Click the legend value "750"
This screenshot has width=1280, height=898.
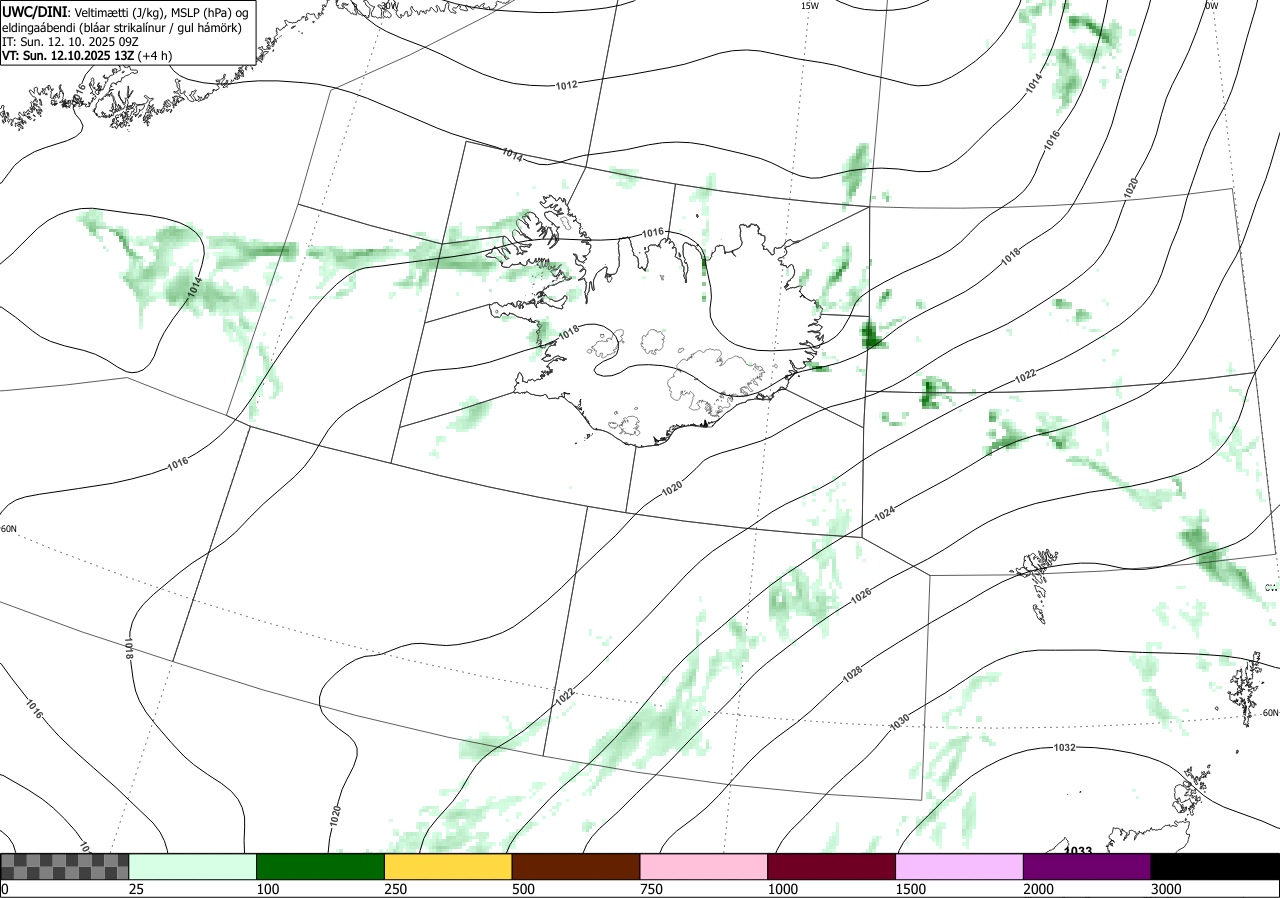(x=652, y=889)
